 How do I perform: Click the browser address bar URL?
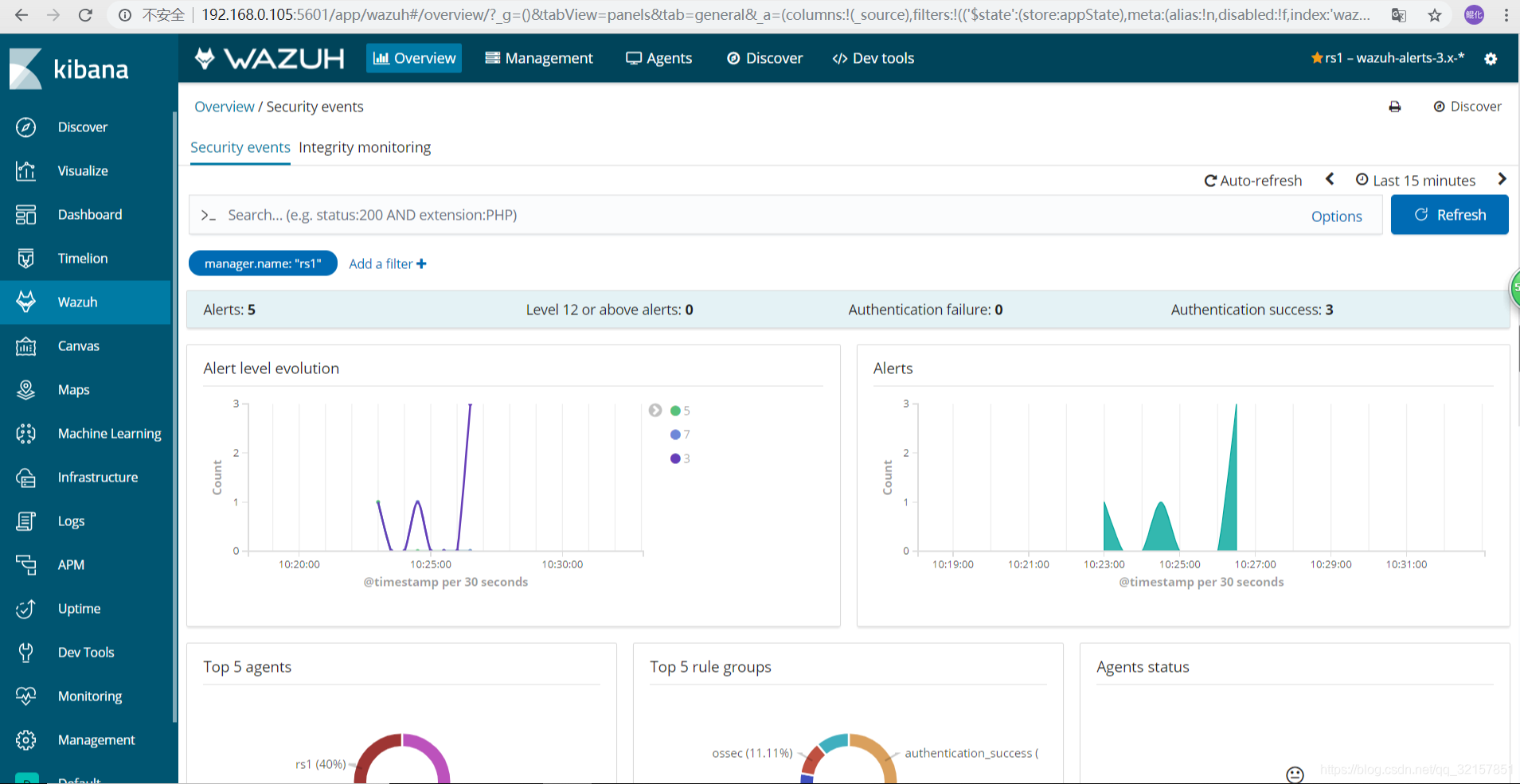[x=785, y=15]
